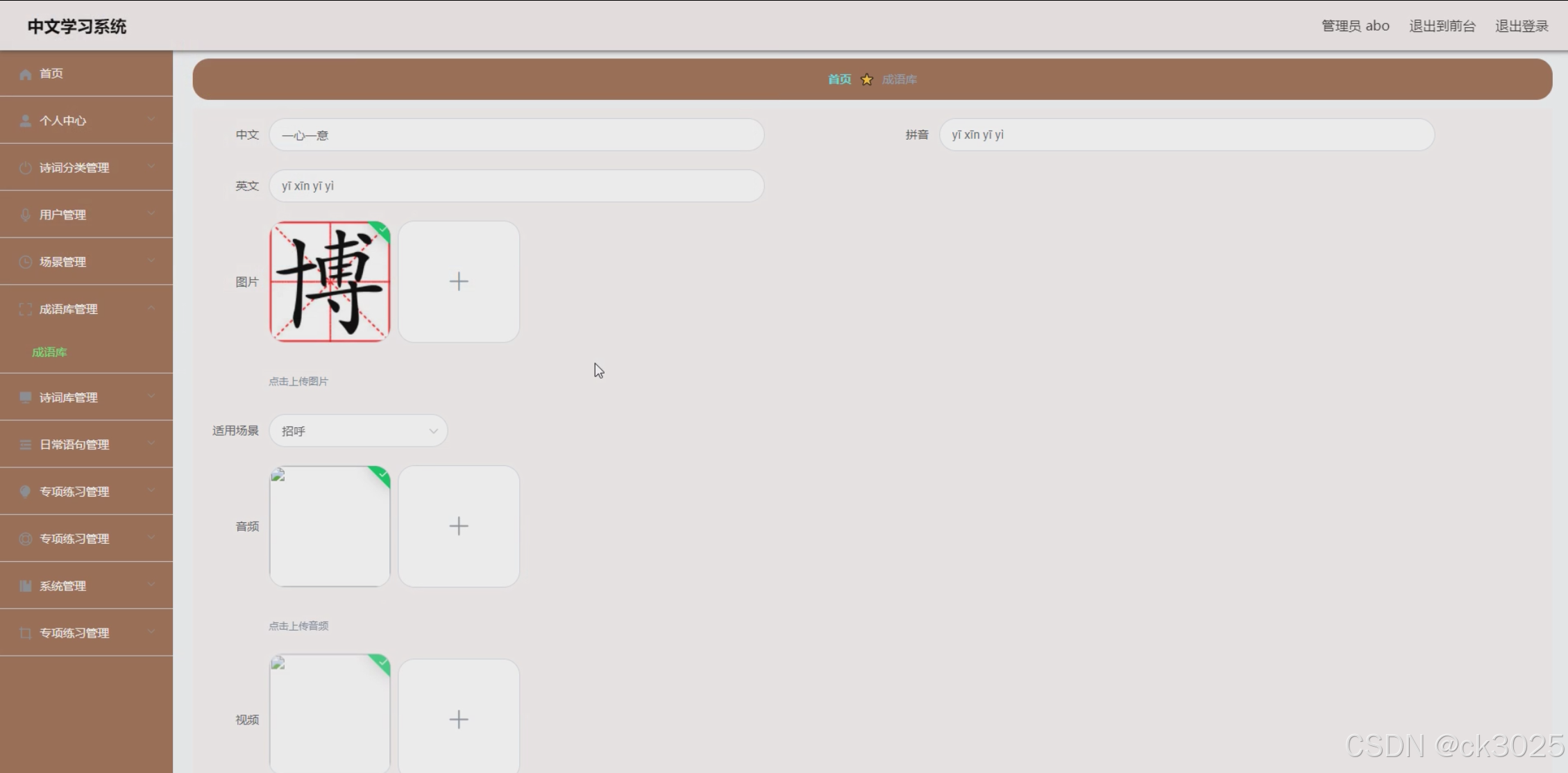
Task: Click the microphone icon beside 用户管理
Action: 26,215
